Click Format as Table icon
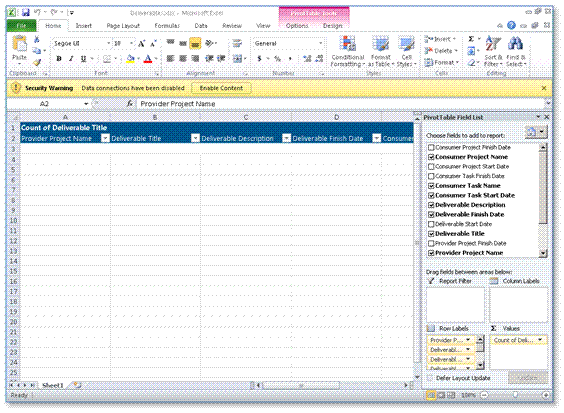This screenshot has width=564, height=413. 381,45
